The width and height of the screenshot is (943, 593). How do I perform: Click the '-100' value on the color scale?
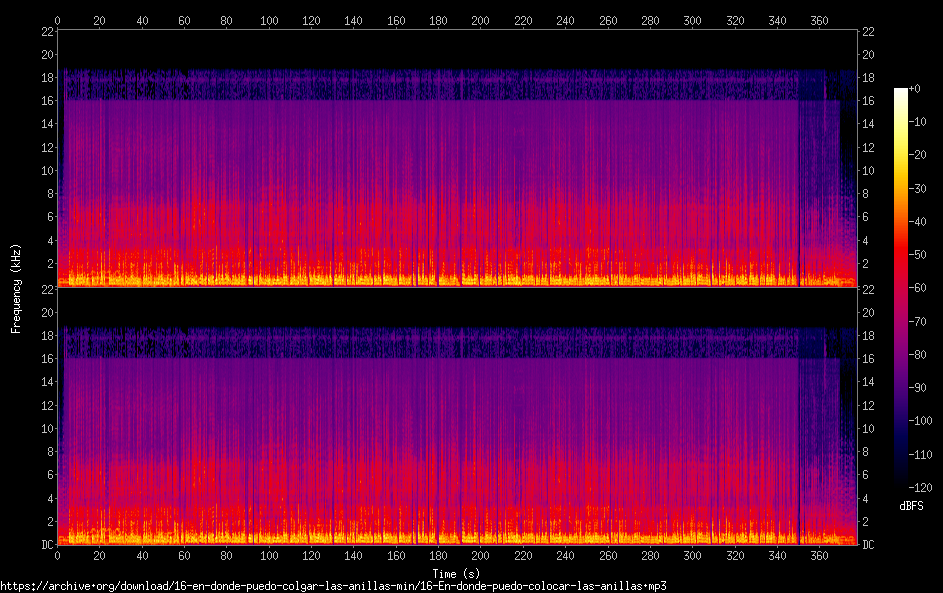coord(920,421)
